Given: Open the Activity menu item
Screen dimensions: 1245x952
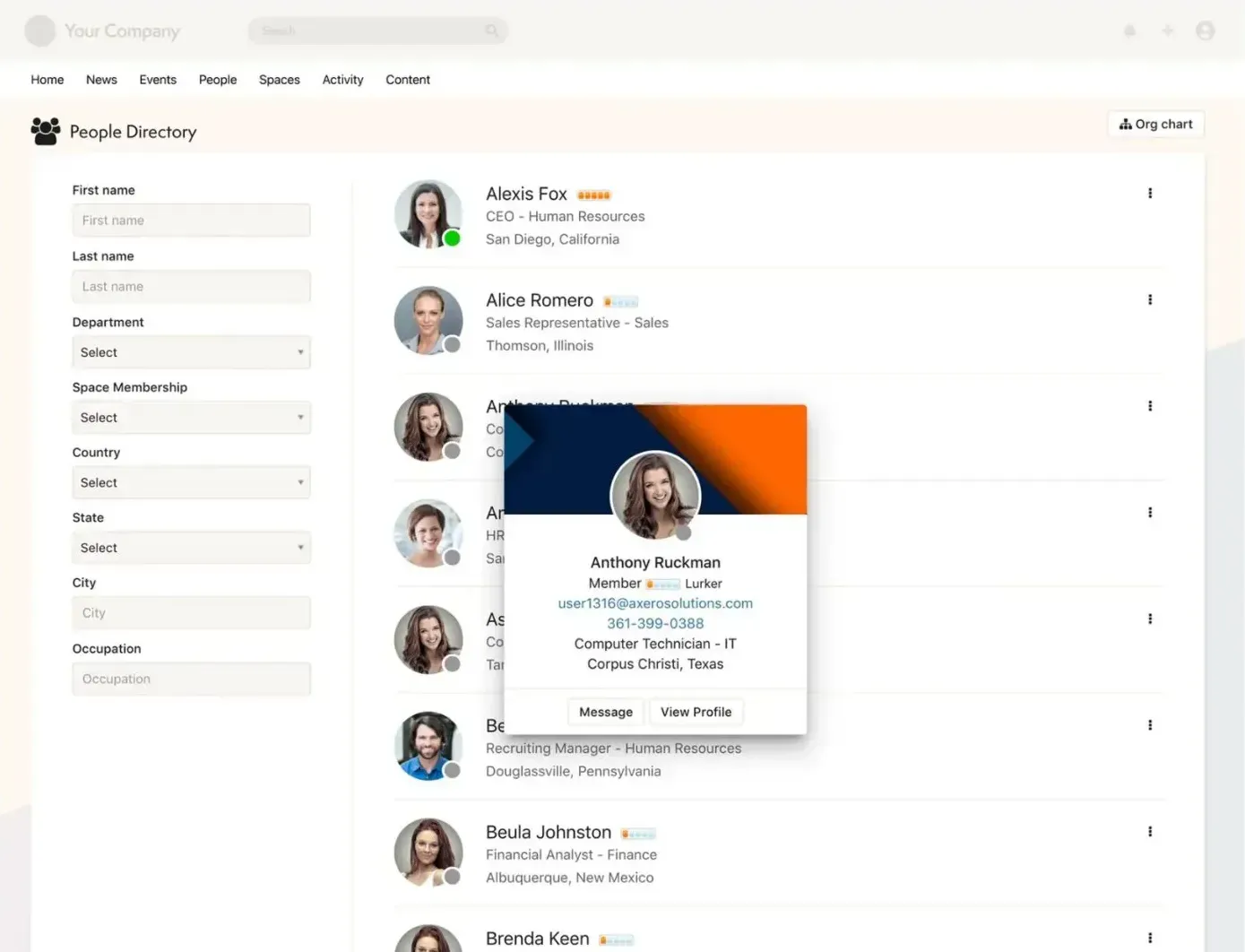Looking at the screenshot, I should [x=342, y=80].
